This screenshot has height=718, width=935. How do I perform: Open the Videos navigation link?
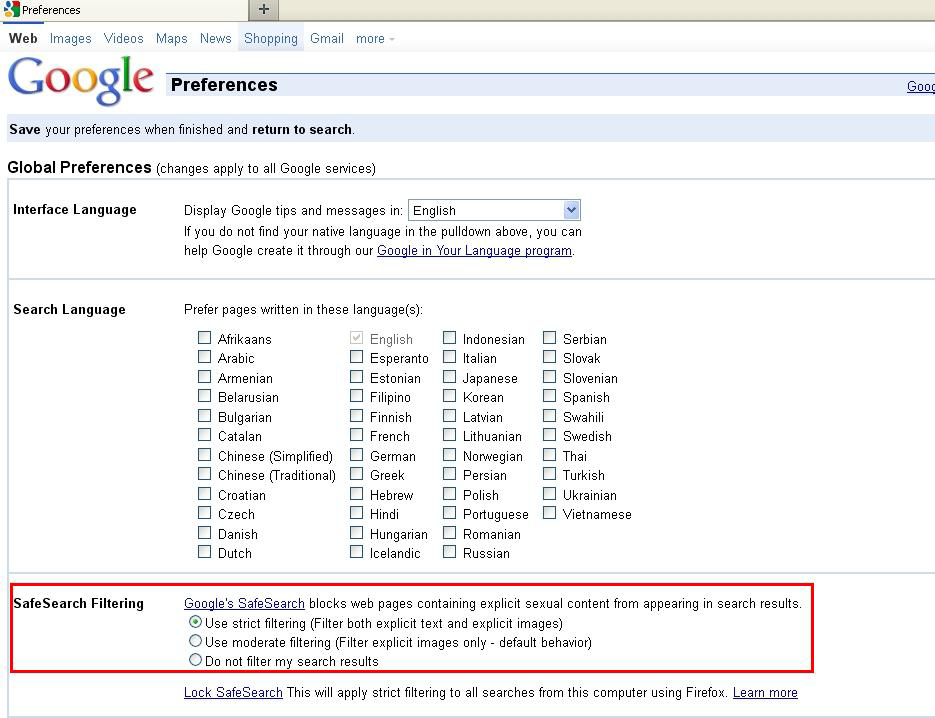point(123,39)
